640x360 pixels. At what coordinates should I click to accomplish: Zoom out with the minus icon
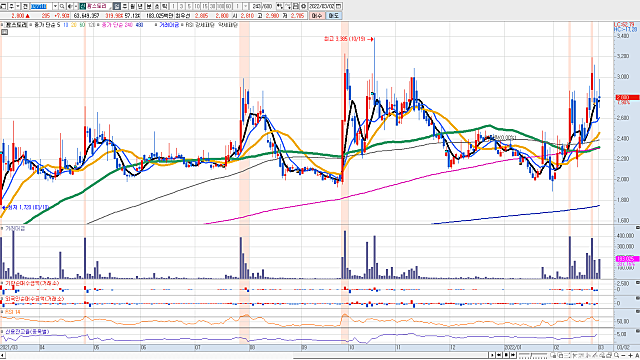(x=623, y=356)
